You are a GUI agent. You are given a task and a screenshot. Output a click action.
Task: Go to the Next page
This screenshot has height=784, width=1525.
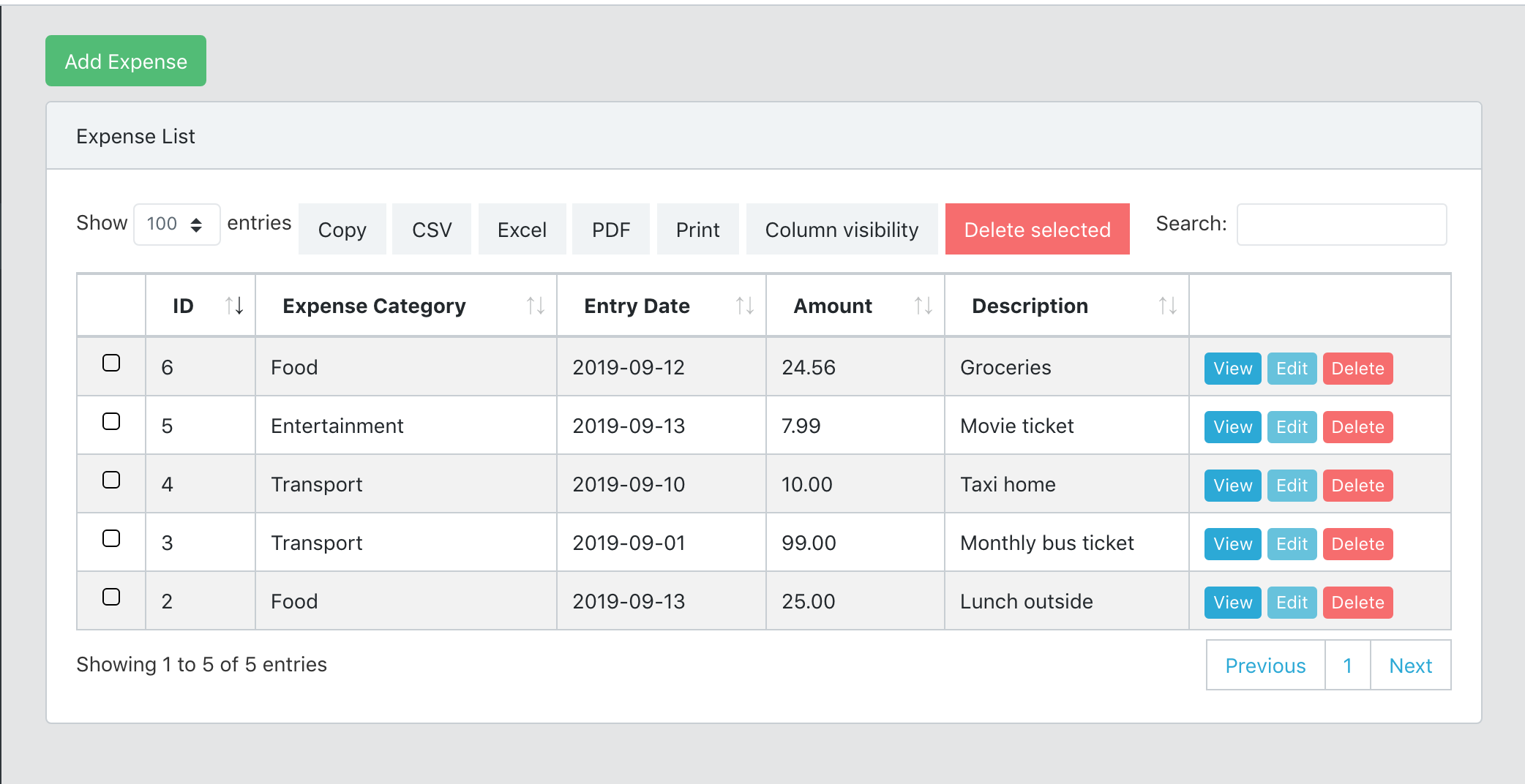pyautogui.click(x=1410, y=666)
